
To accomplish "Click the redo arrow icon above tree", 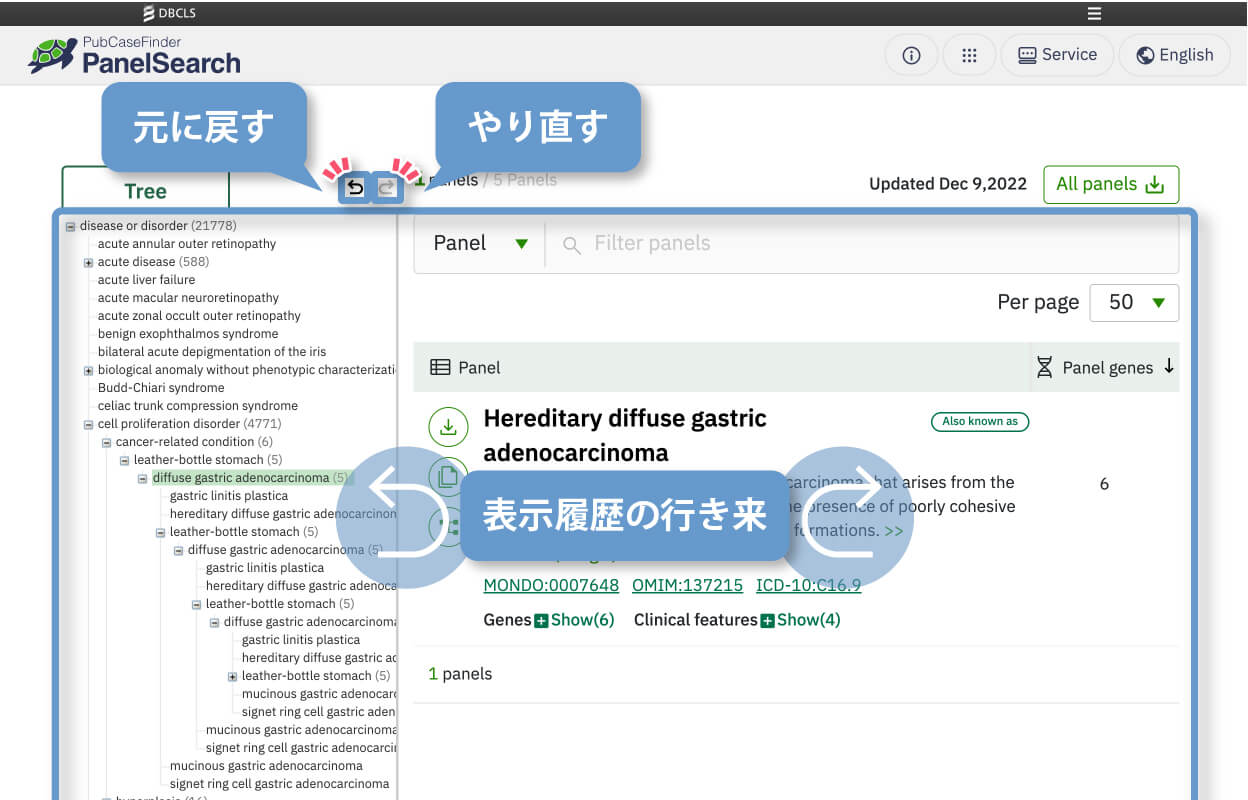I will 388,187.
